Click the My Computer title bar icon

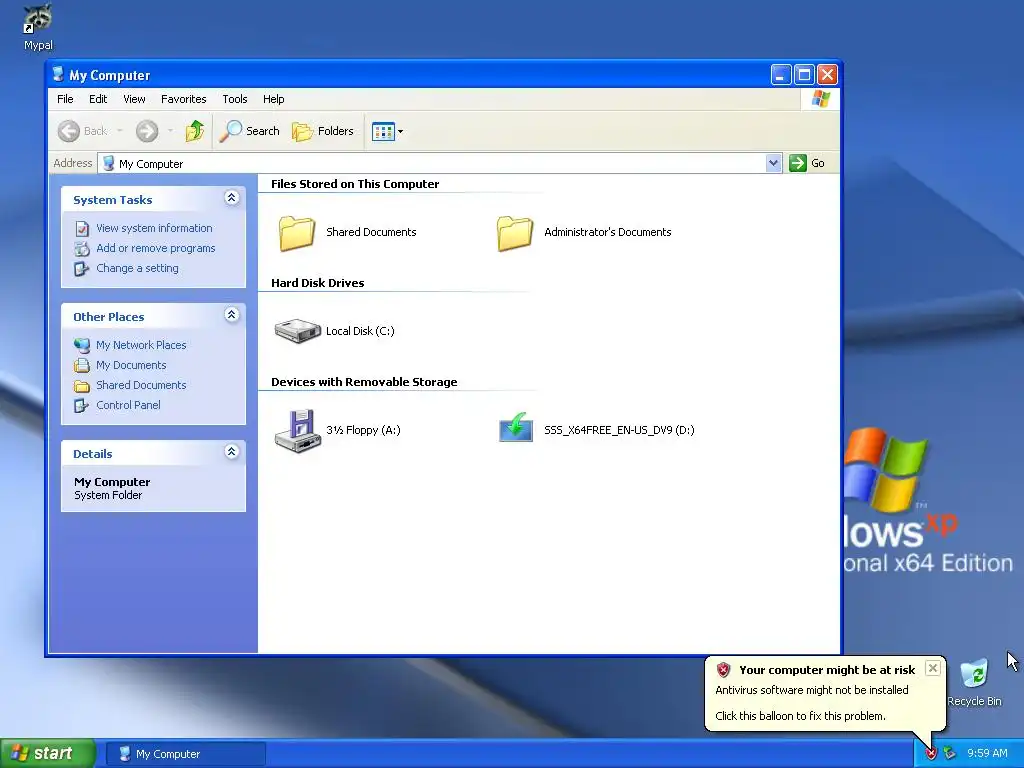pos(59,74)
